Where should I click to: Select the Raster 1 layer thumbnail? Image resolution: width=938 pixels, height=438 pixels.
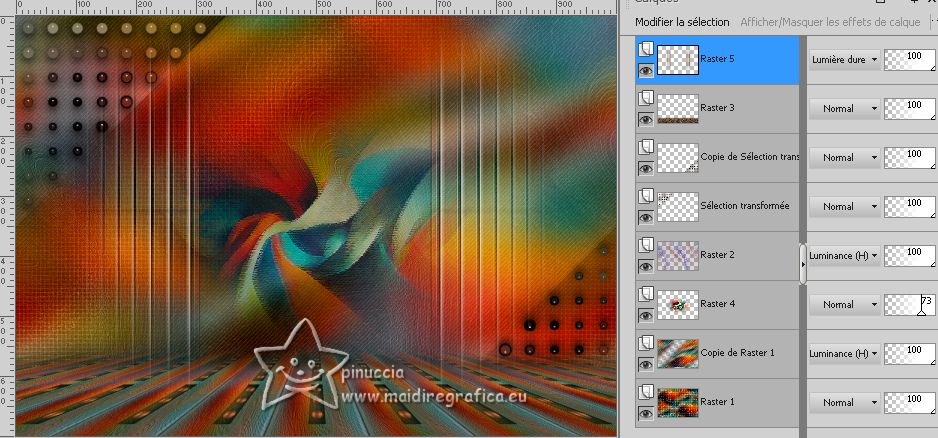678,403
